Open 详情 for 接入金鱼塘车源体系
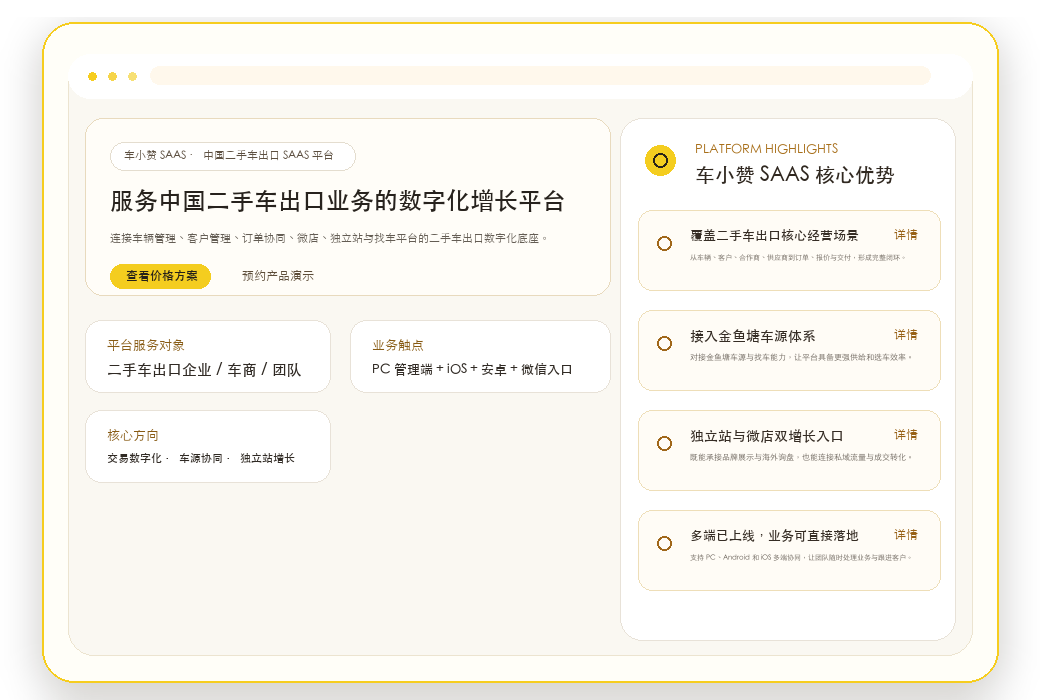The height and width of the screenshot is (700, 1040). [x=905, y=335]
